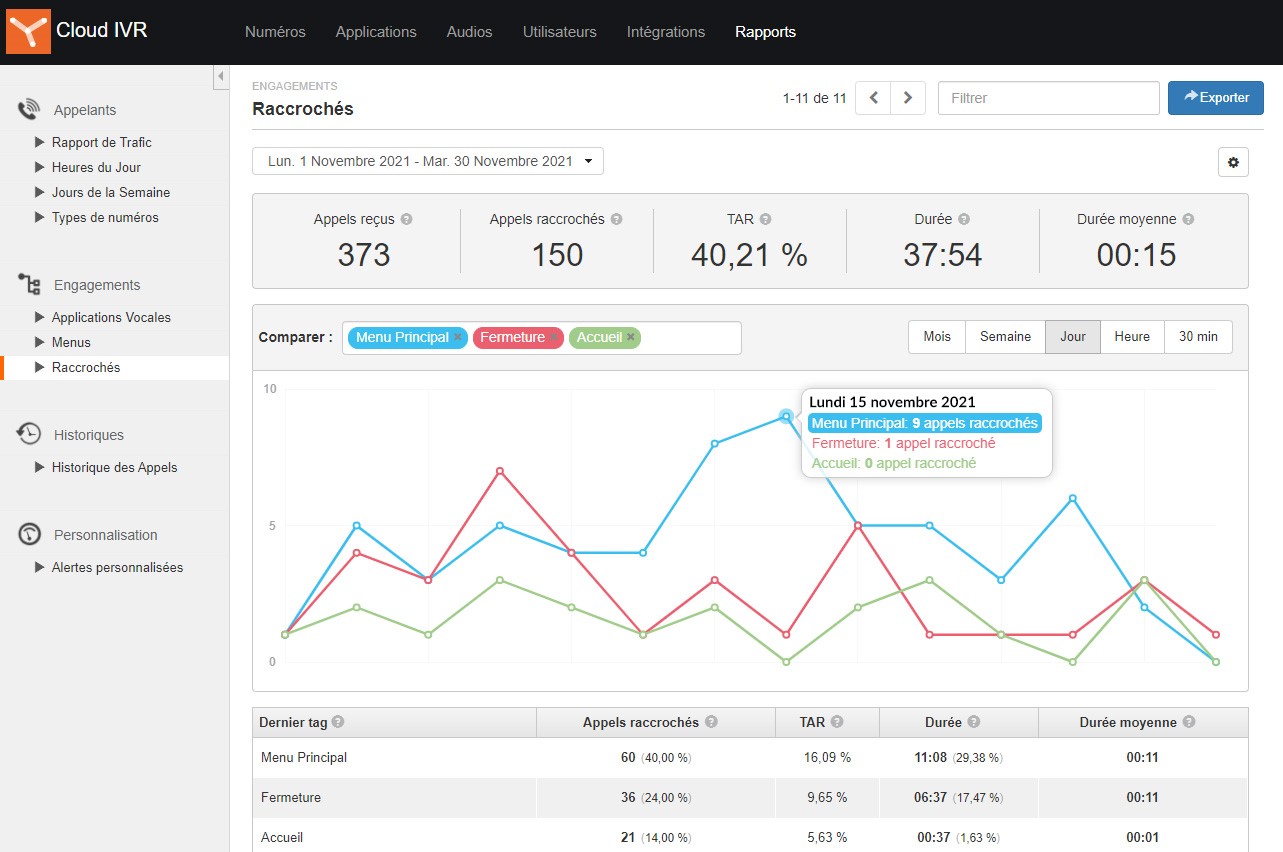Open the settings gear icon
The width and height of the screenshot is (1283, 852).
click(1232, 162)
